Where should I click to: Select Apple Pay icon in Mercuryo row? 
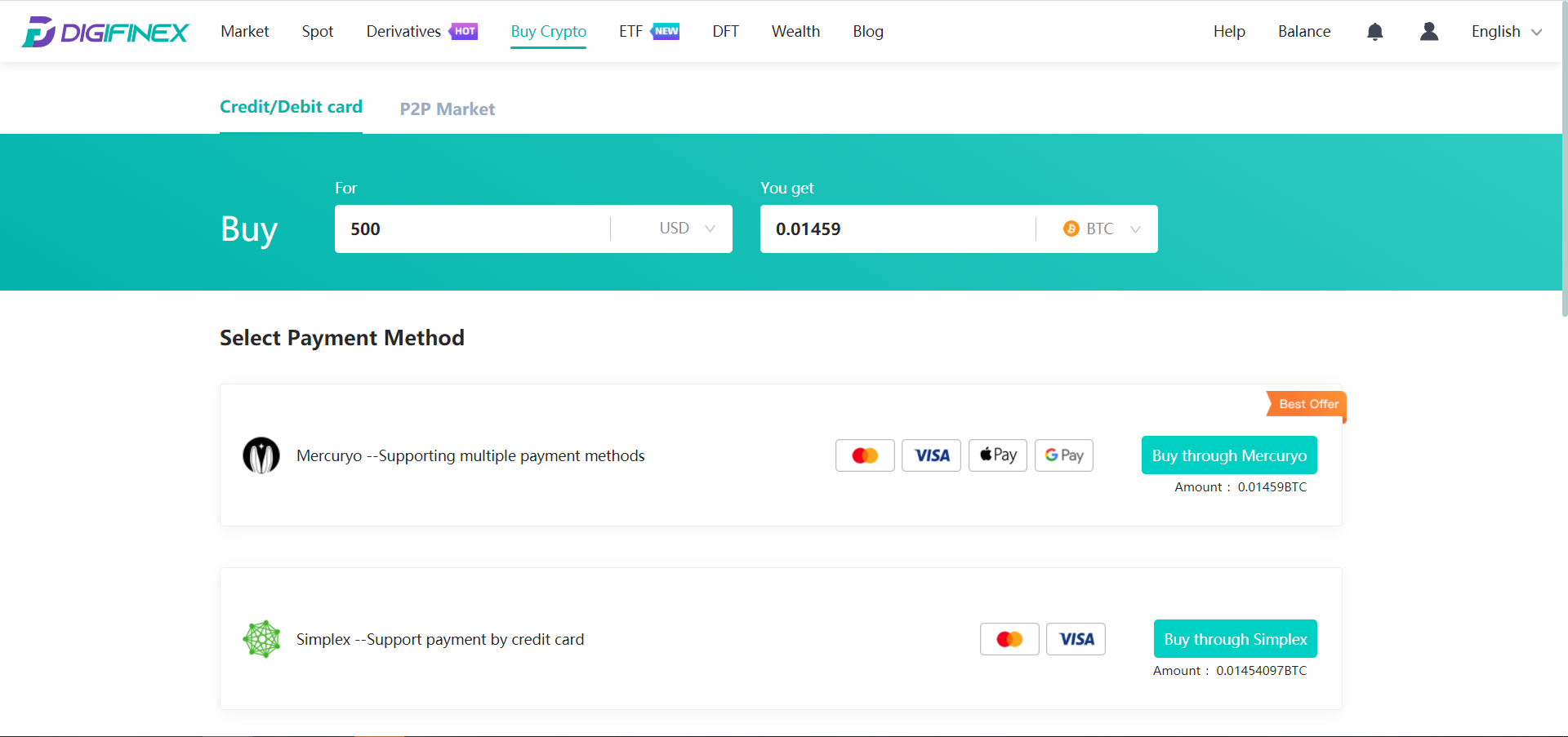click(998, 455)
